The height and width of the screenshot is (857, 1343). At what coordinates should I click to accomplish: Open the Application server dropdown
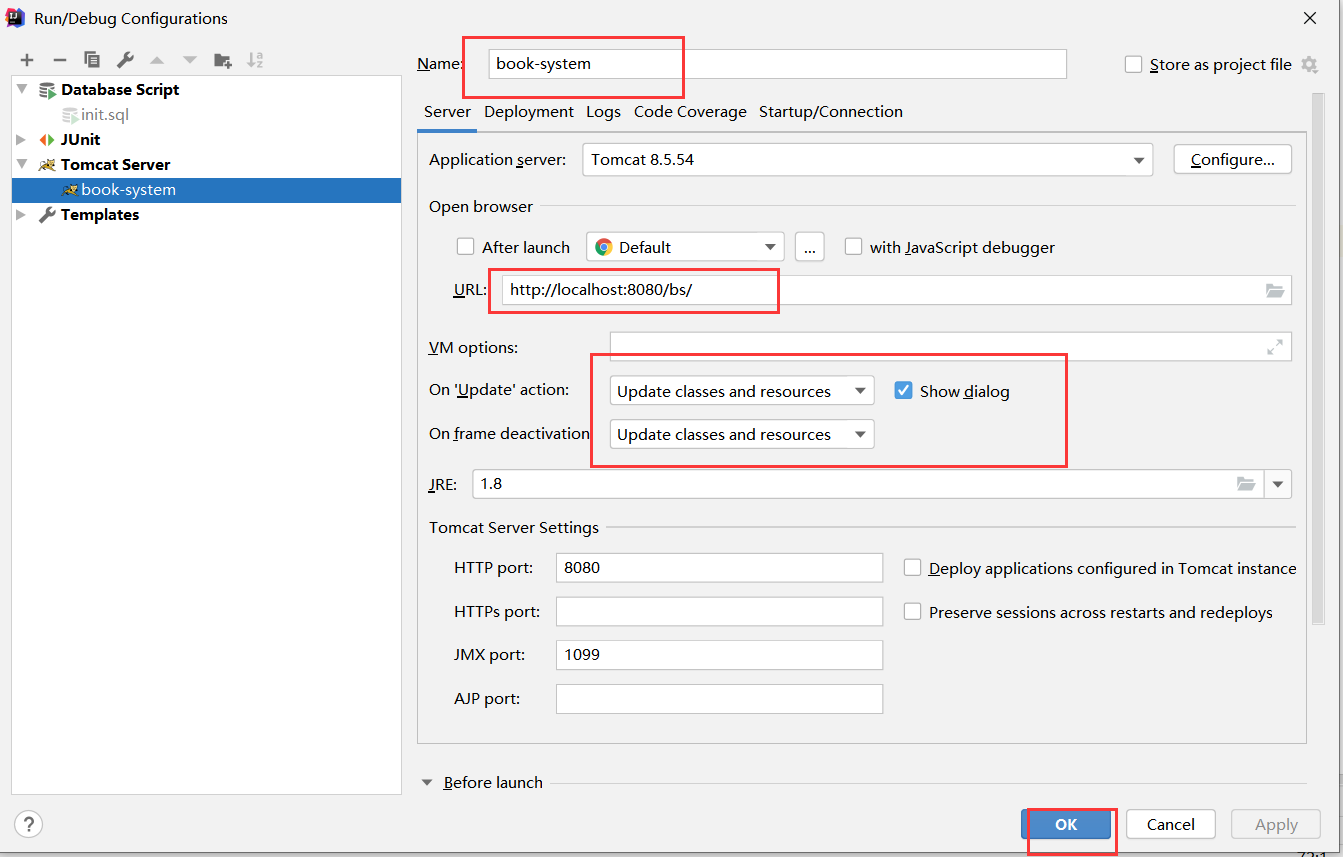point(867,160)
